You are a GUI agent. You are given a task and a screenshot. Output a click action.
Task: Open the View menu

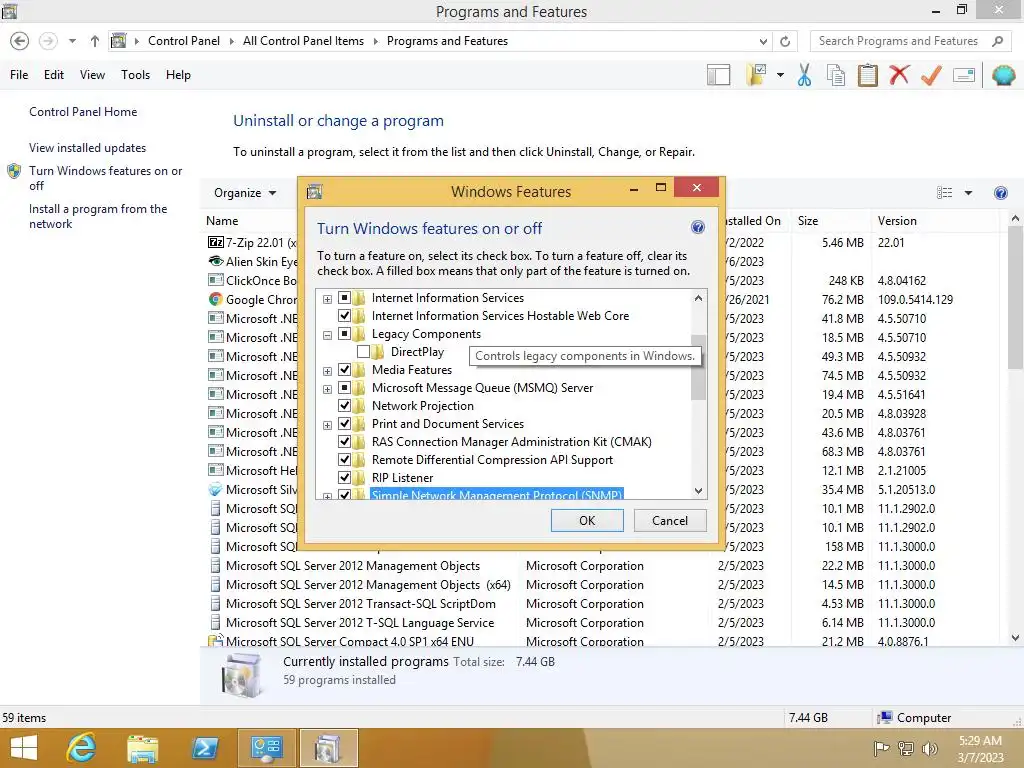[92, 74]
